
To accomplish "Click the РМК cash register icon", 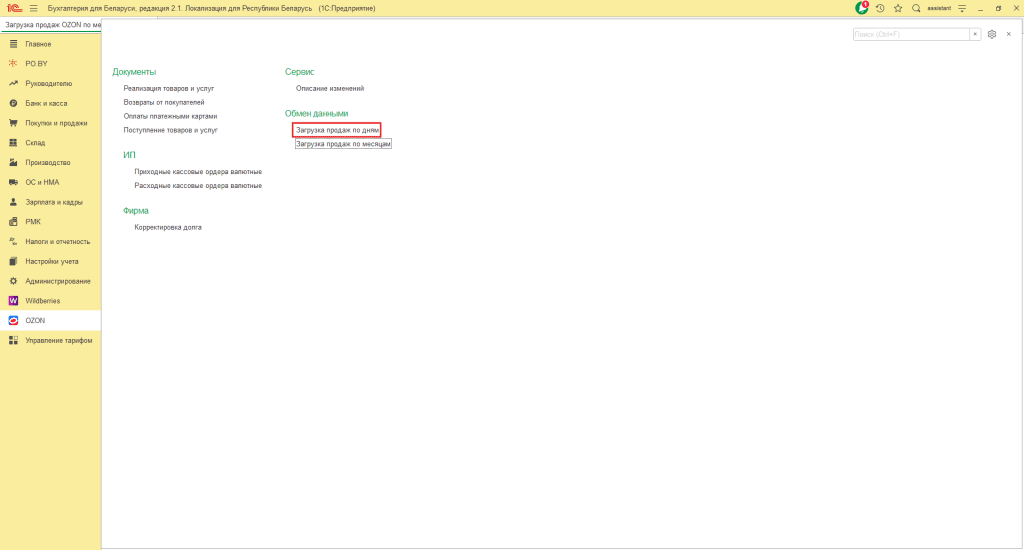I will 13,221.
